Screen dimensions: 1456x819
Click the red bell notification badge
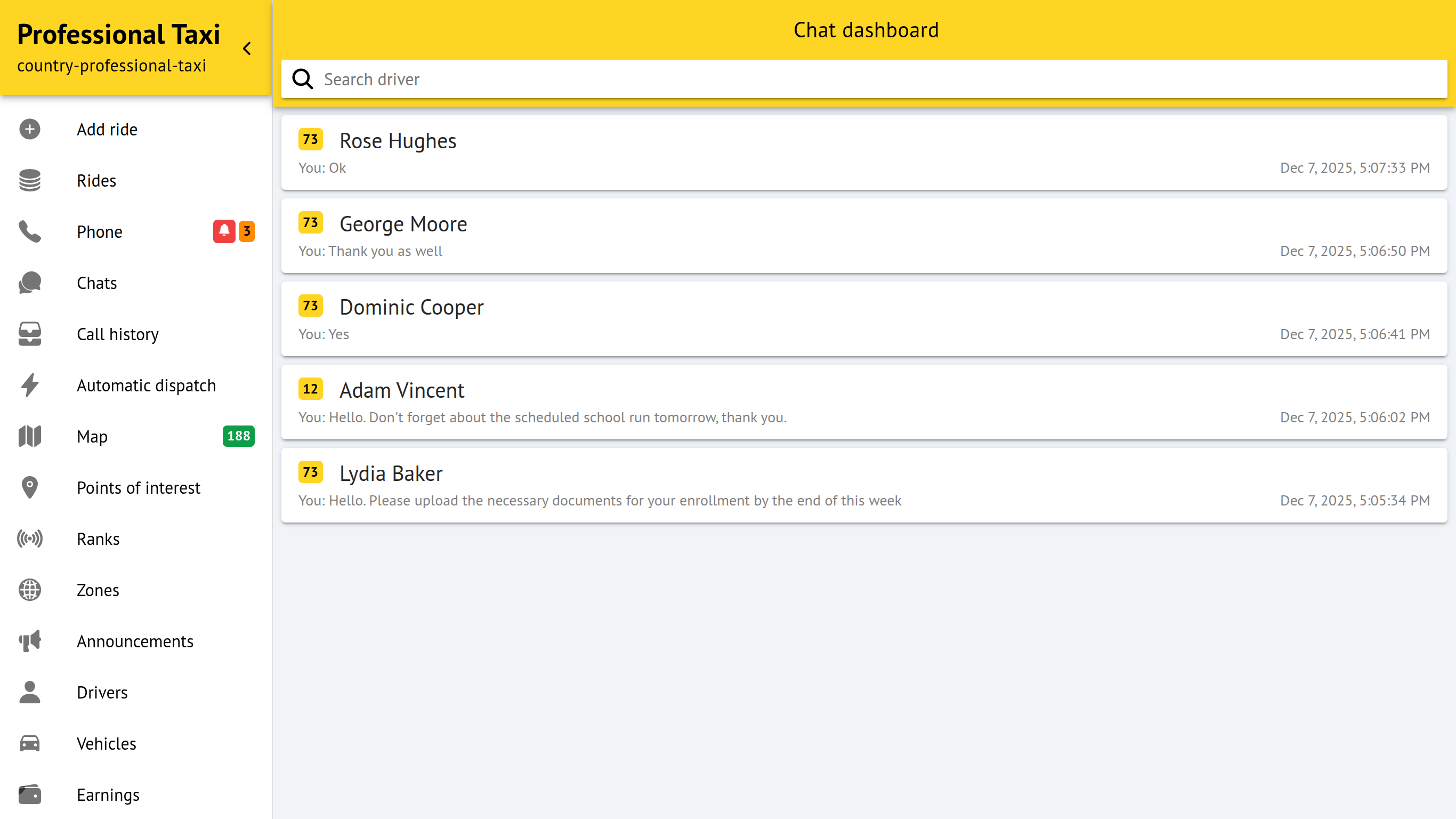tap(224, 231)
